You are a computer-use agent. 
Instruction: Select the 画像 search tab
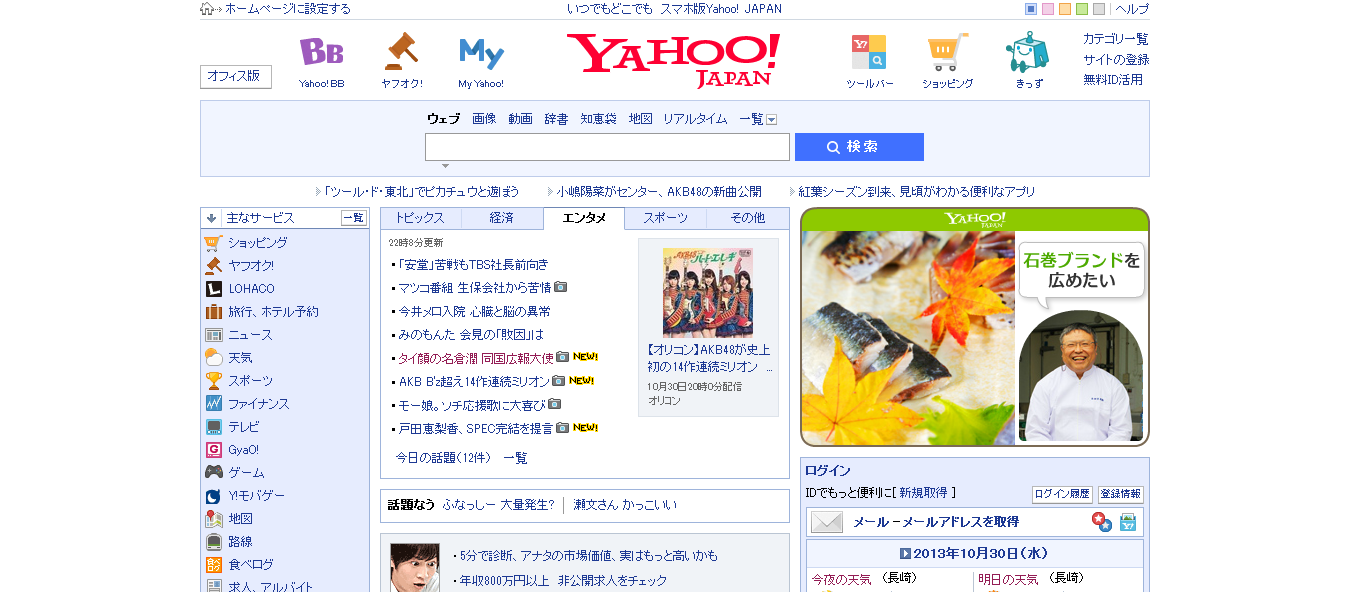coord(484,119)
